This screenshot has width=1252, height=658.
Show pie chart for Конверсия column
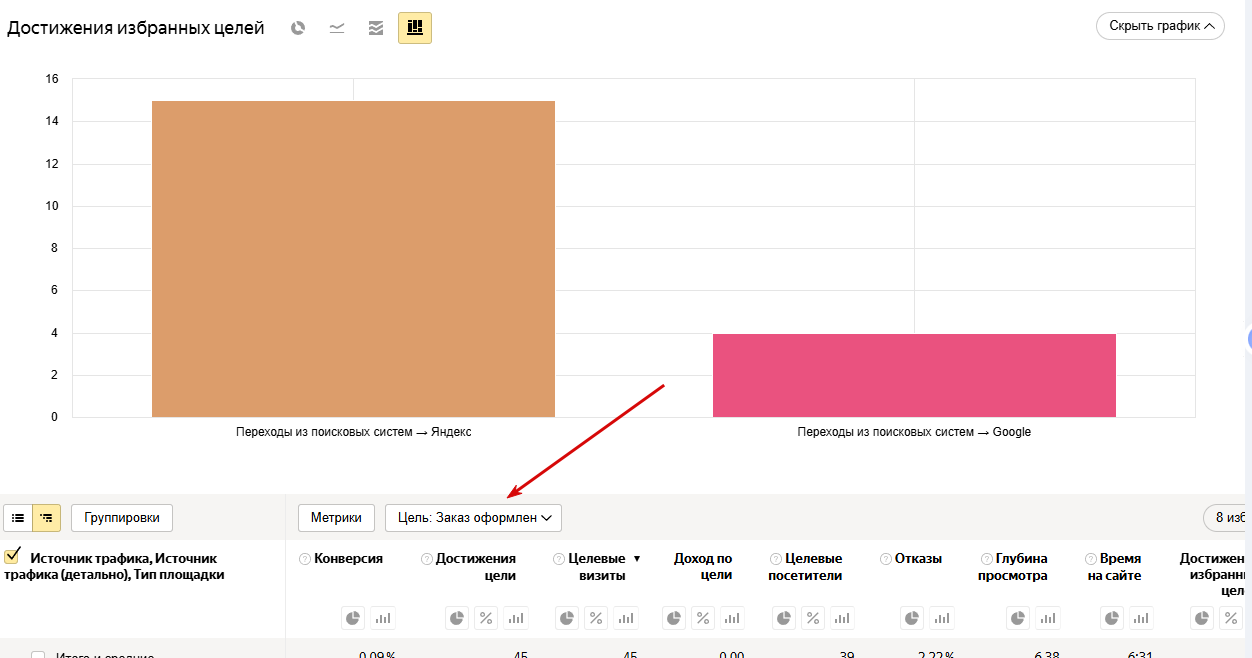point(353,618)
